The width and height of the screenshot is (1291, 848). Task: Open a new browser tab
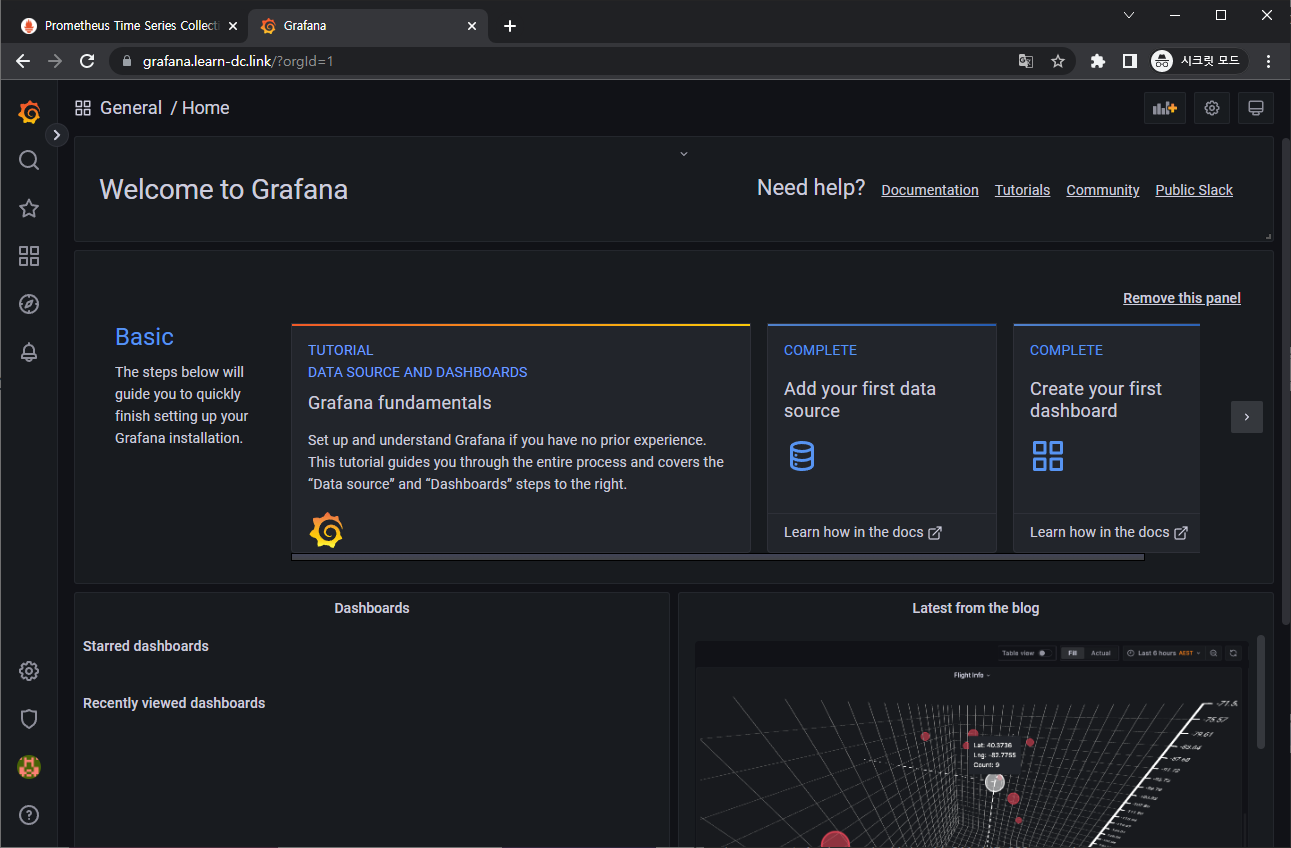point(510,26)
